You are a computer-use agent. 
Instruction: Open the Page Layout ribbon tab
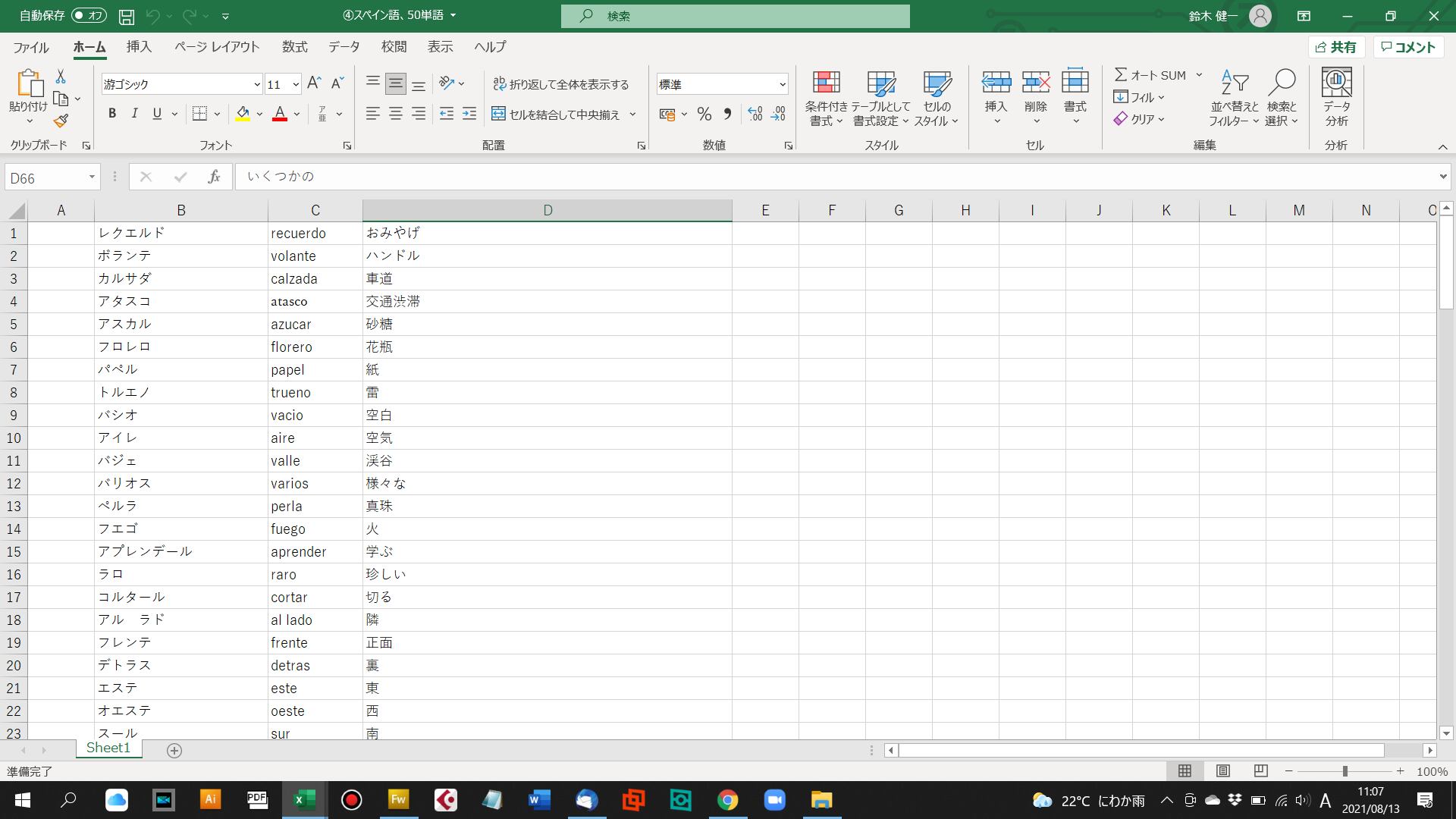[x=217, y=47]
